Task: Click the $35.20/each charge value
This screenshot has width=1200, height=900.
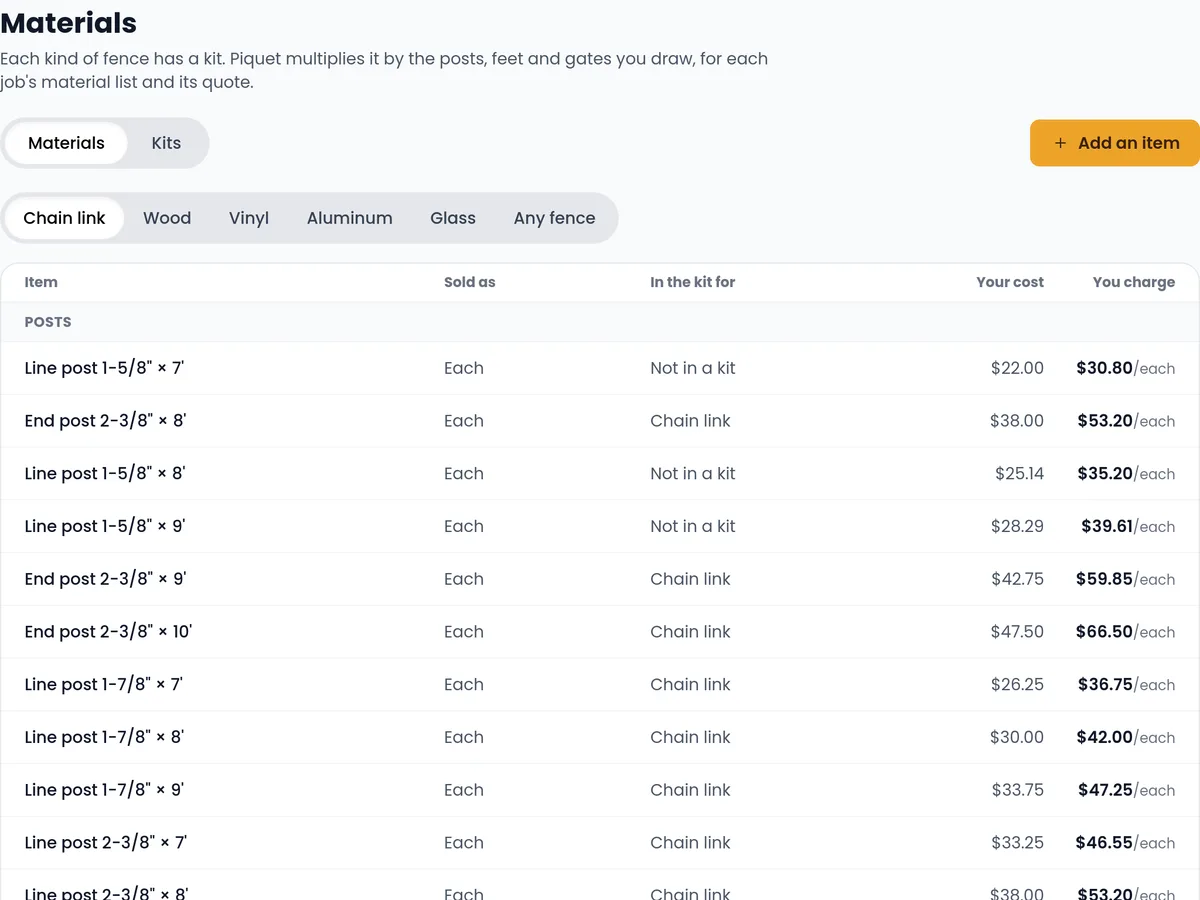Action: [x=1126, y=474]
